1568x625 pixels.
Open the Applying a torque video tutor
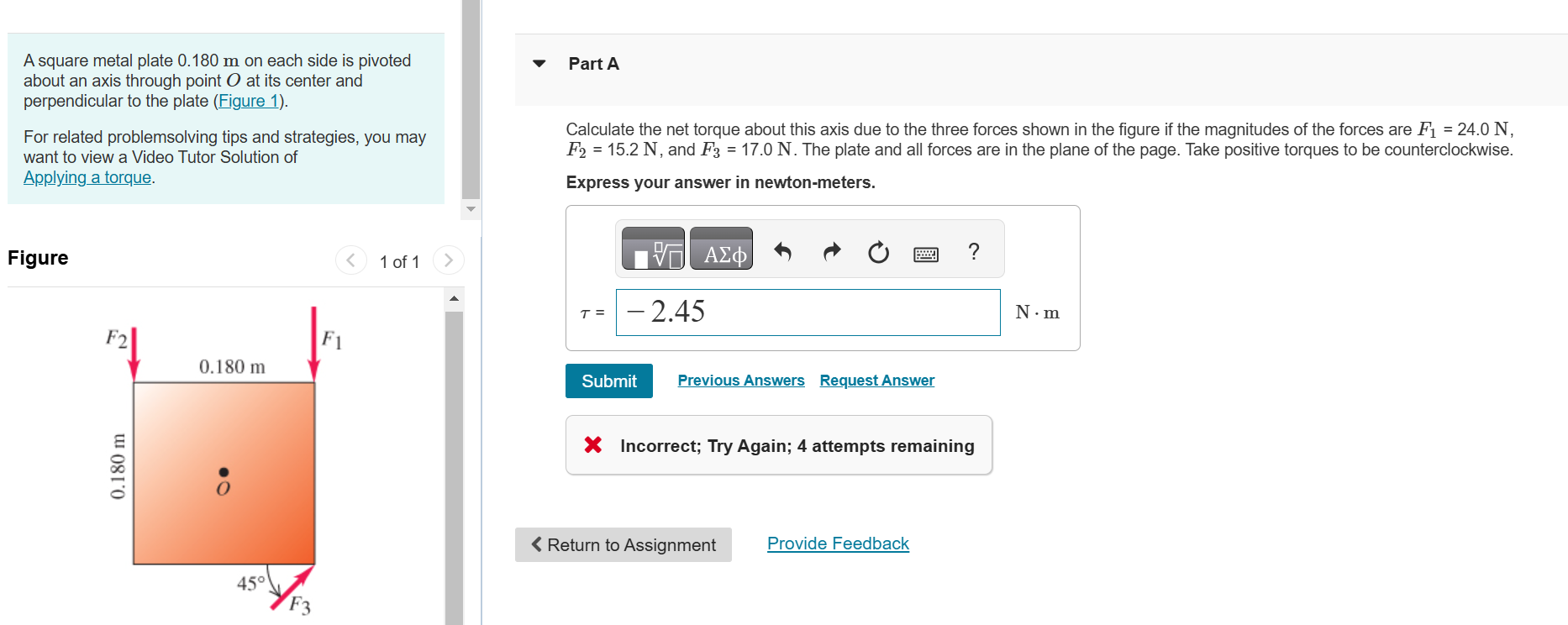[x=87, y=177]
